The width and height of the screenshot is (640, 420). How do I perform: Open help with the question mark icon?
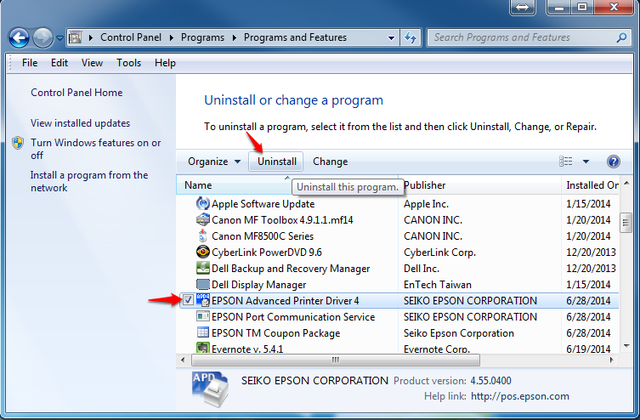[x=613, y=161]
